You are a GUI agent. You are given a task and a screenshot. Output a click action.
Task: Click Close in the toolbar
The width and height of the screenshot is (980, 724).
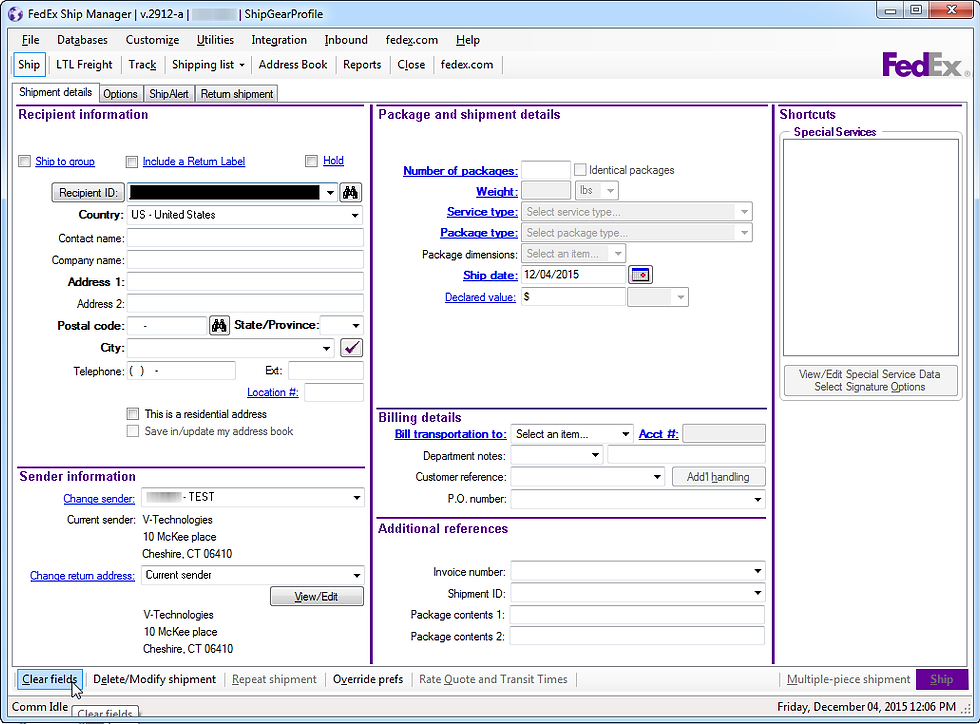411,64
